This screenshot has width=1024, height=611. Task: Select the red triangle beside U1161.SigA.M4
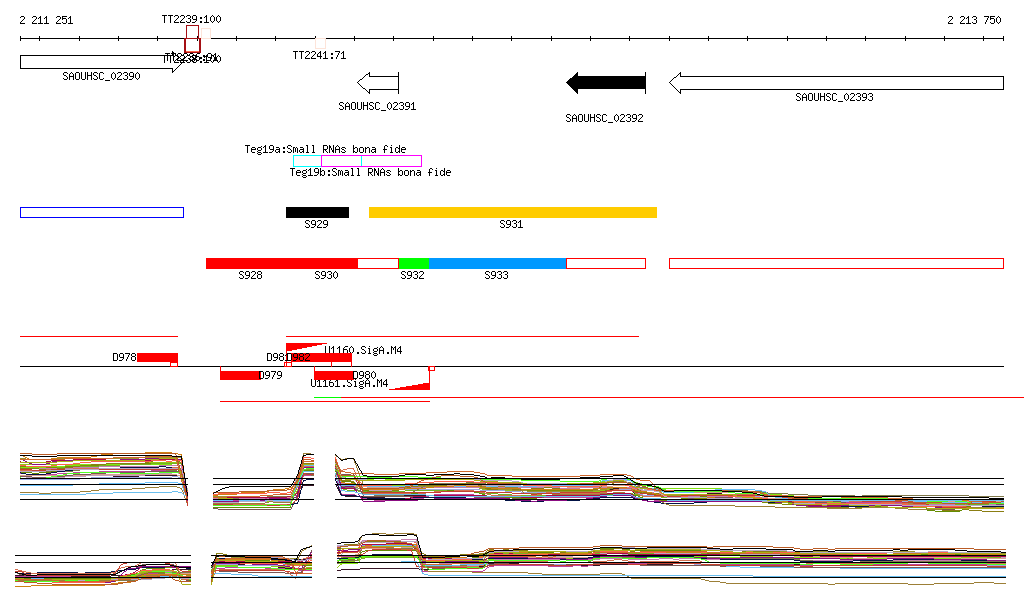tap(409, 386)
